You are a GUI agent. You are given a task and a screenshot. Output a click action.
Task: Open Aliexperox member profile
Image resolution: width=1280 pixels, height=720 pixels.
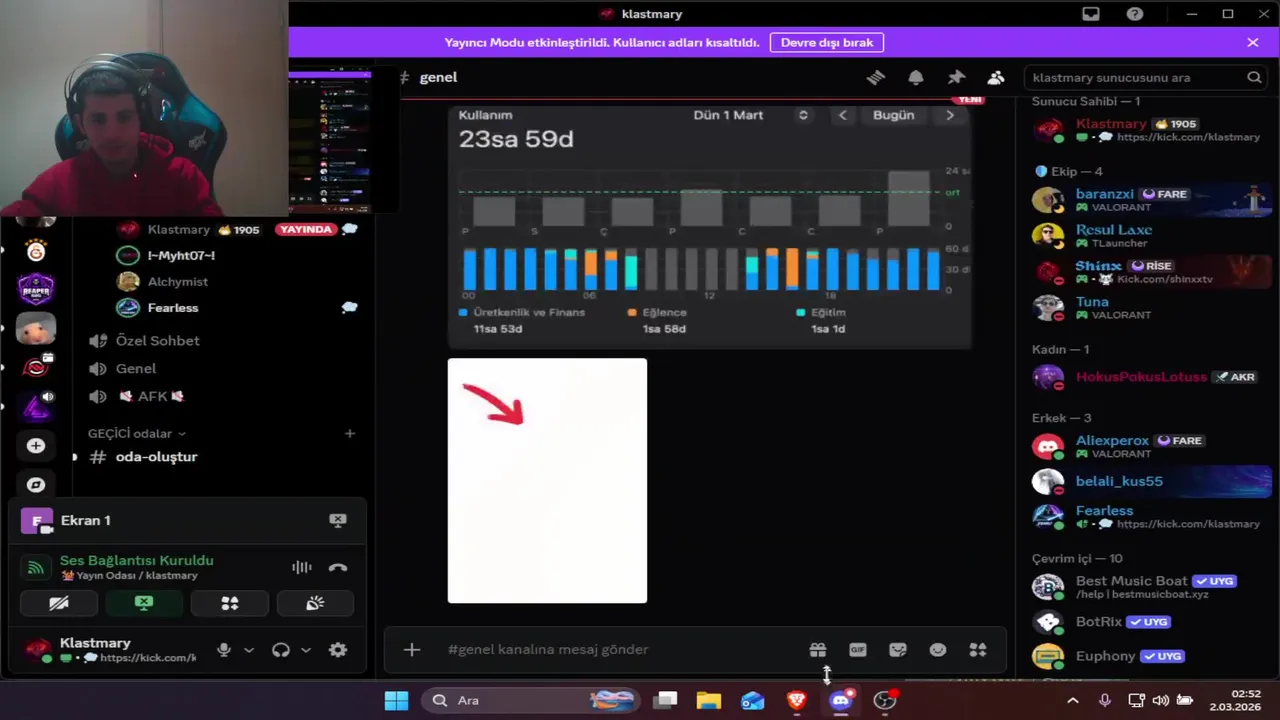[1150, 446]
